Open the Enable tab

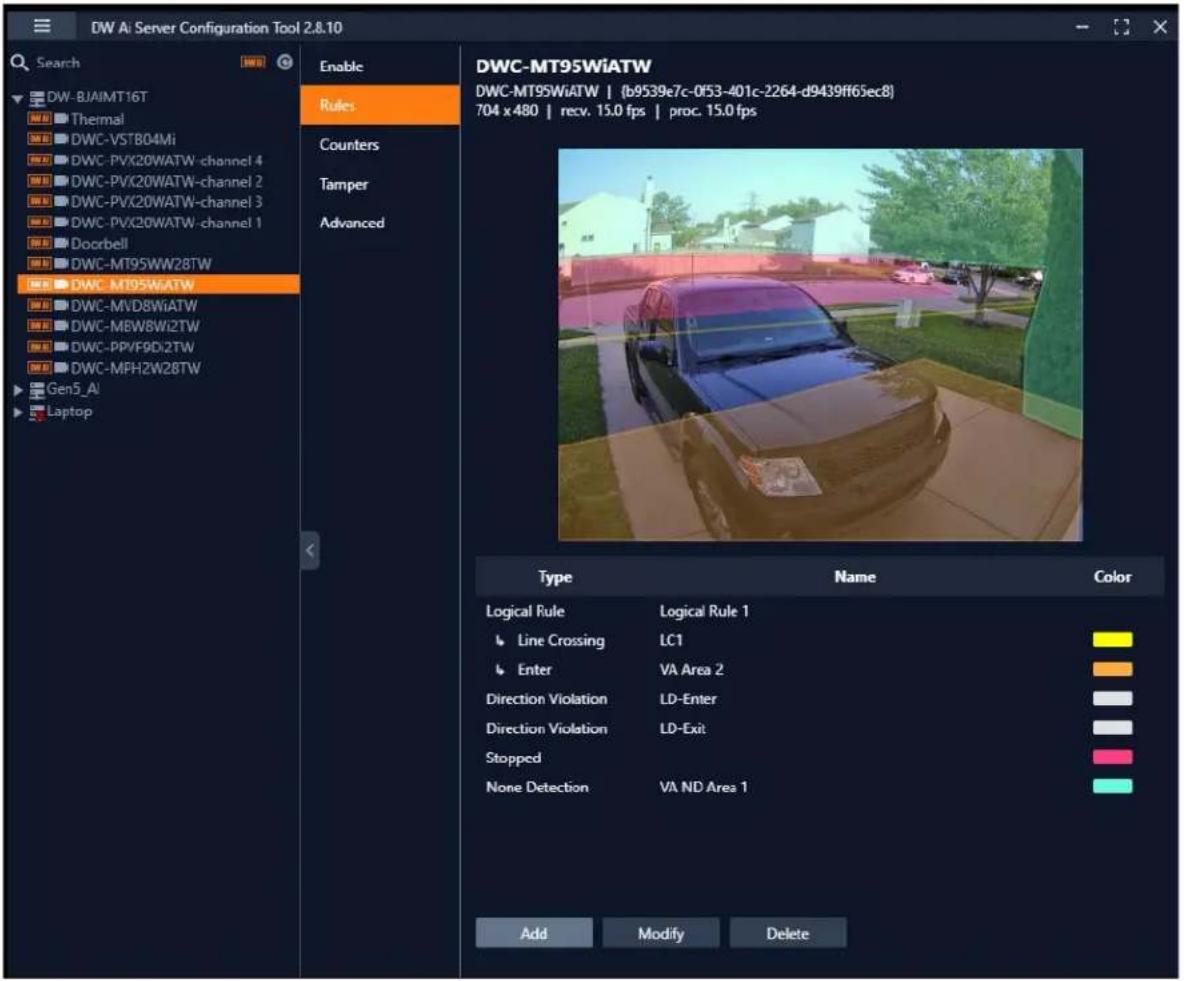[380, 66]
